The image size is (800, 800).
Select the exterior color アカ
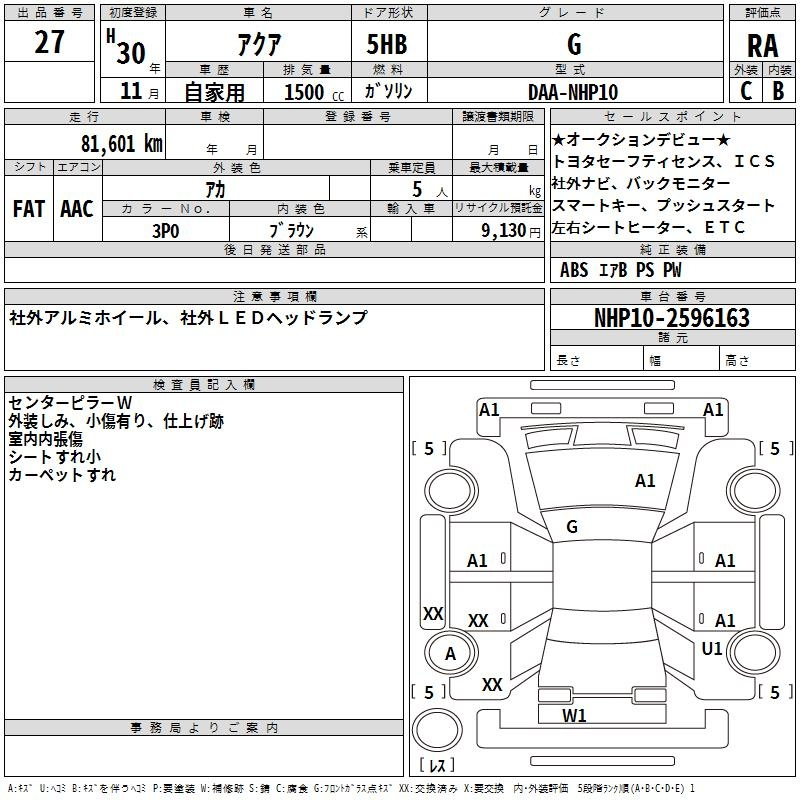click(x=215, y=190)
